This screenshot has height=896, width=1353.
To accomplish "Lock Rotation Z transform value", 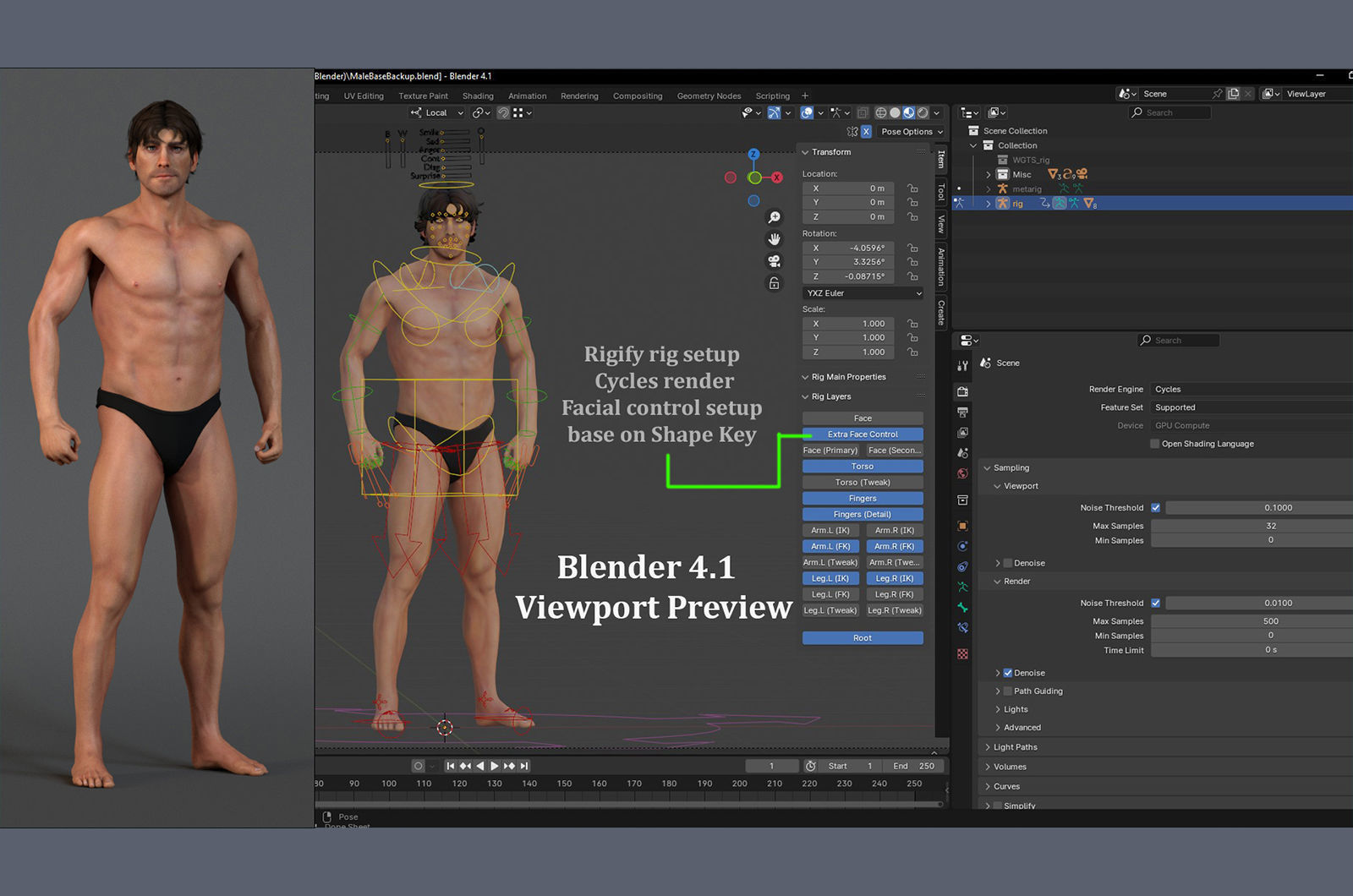I will [x=912, y=276].
